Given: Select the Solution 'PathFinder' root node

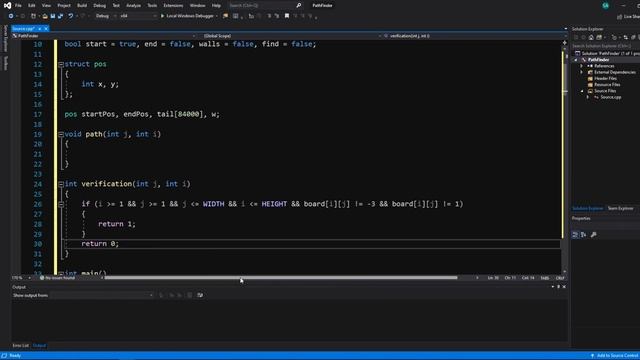Looking at the screenshot, I should click(607, 53).
